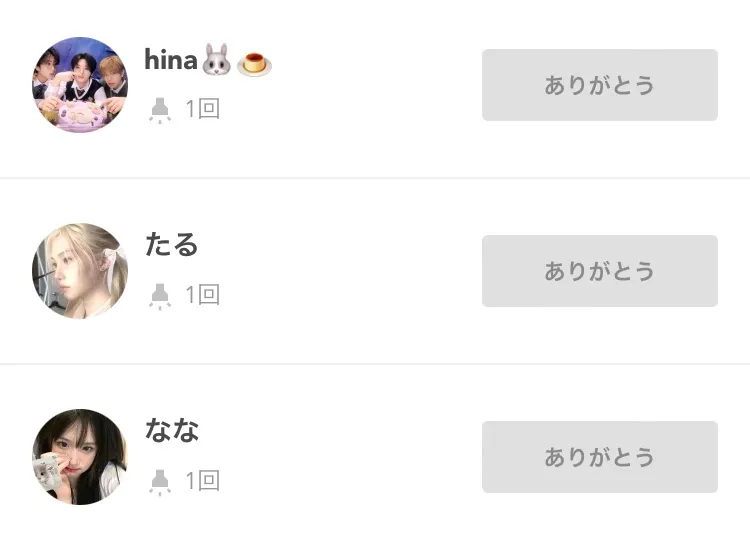Click the spotlight lamp icon under hina
750x548 pixels.
[159, 109]
